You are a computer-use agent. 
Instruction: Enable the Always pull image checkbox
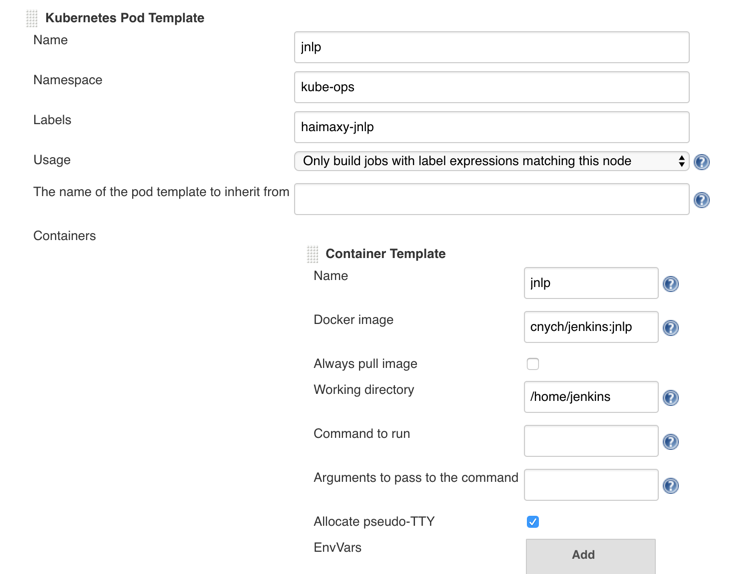533,364
